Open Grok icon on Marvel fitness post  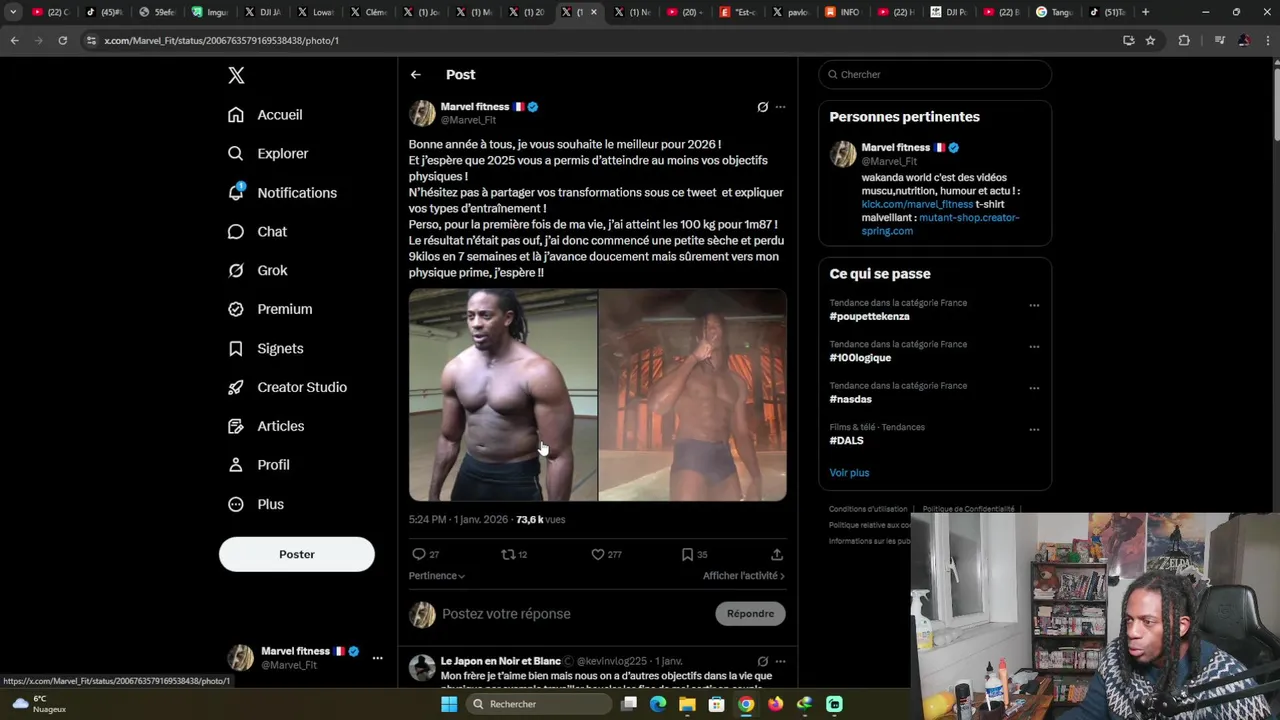[763, 107]
